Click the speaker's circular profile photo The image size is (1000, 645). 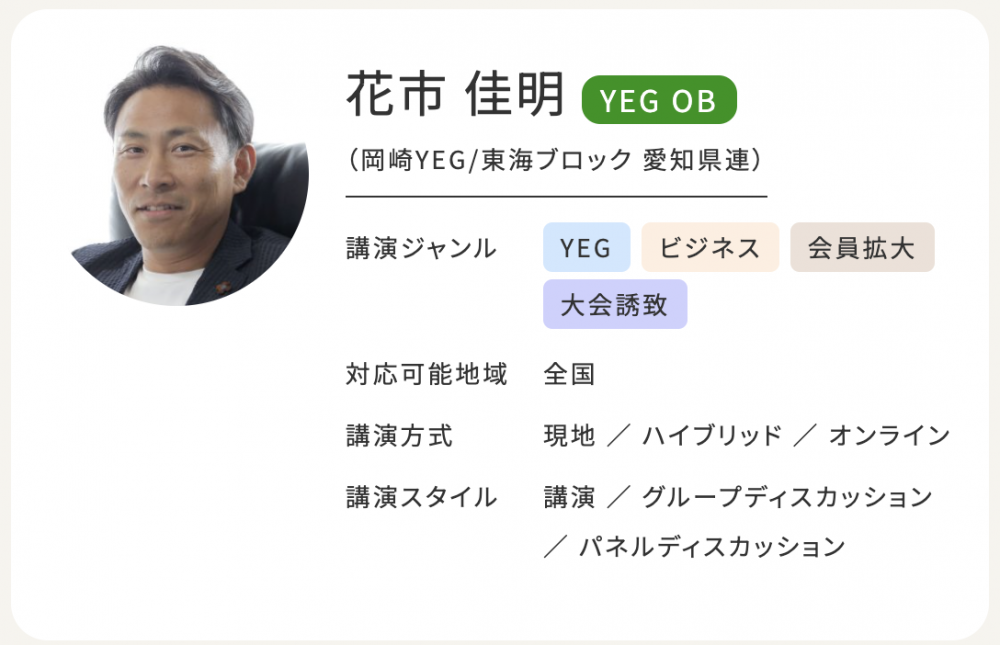(190, 175)
